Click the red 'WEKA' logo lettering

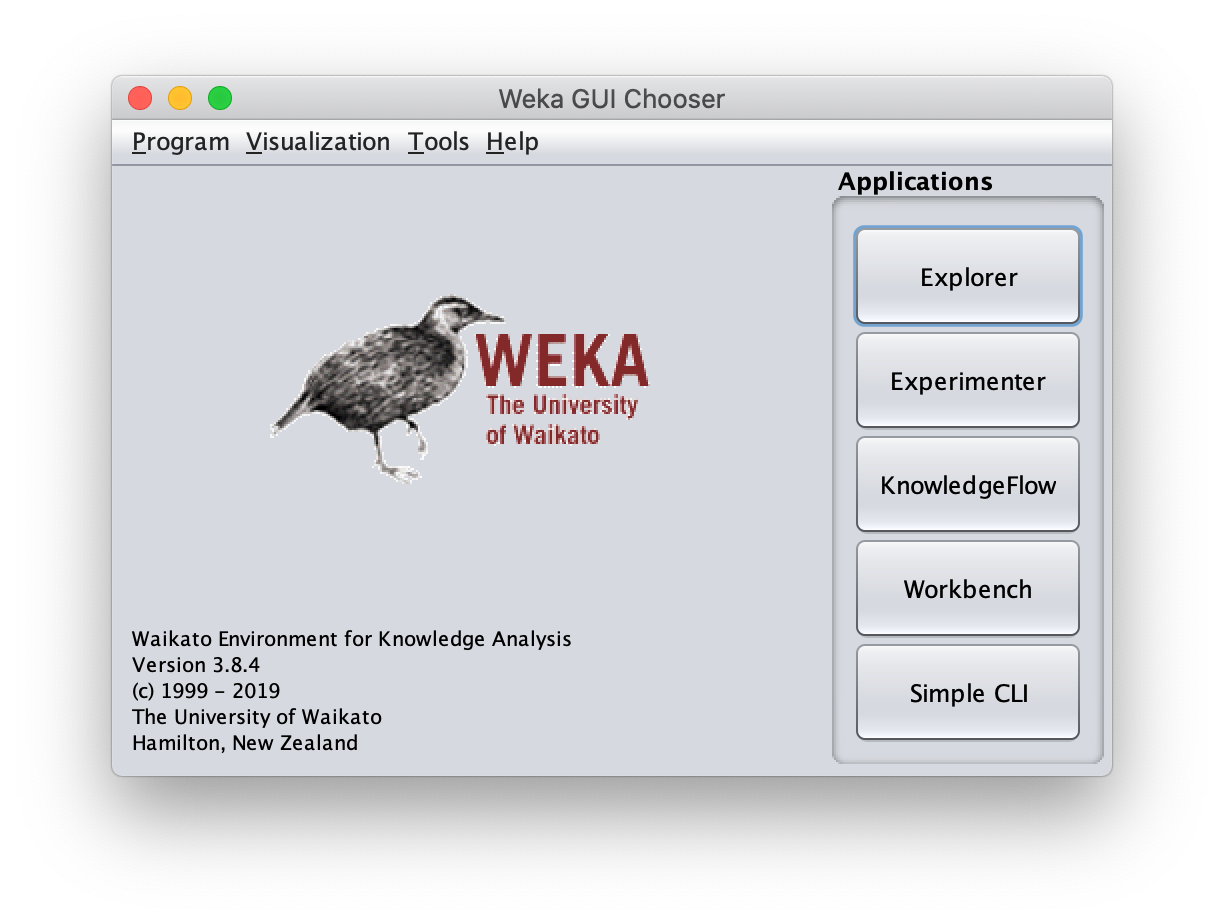(563, 358)
